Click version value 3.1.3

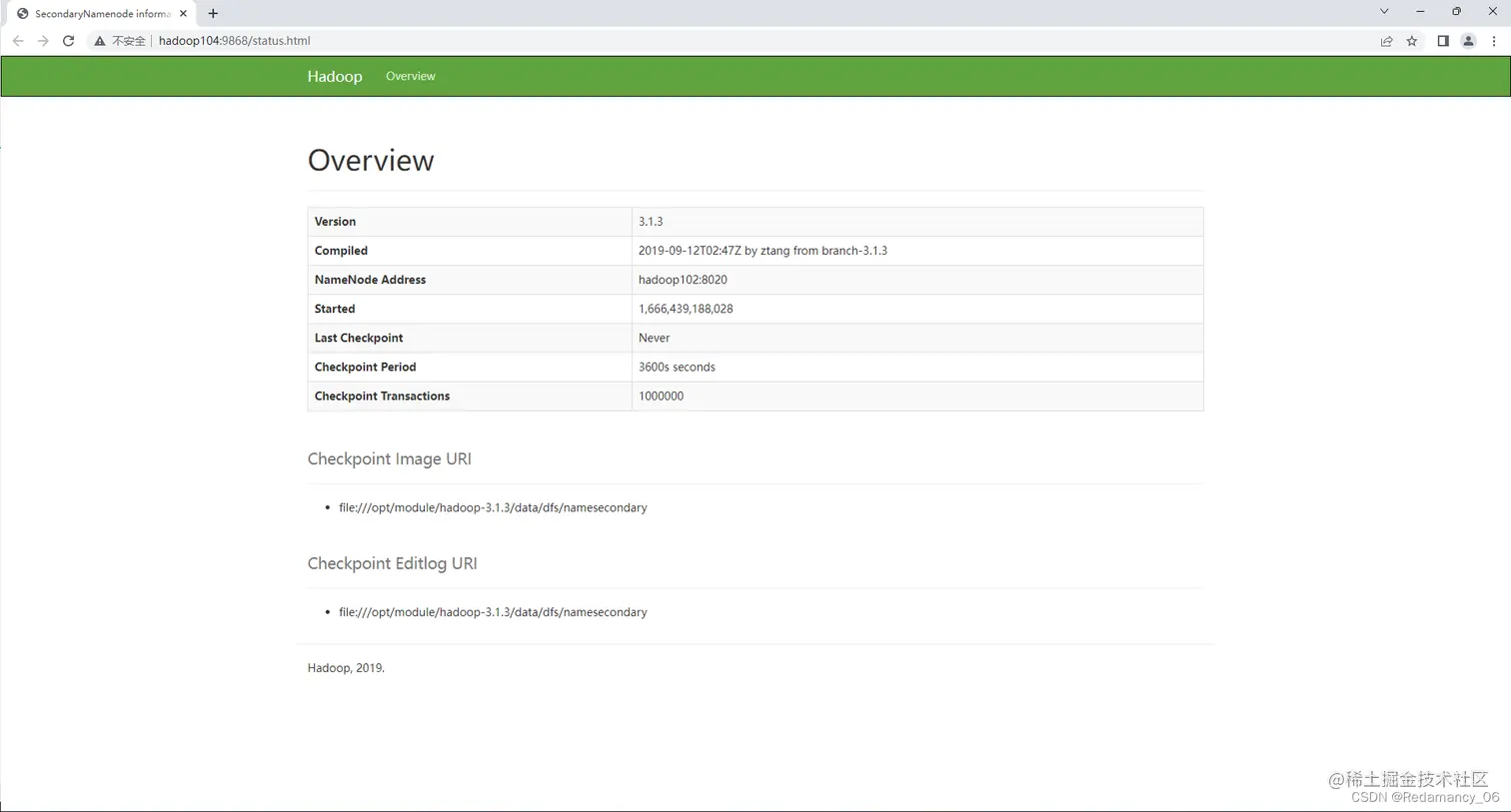pos(651,222)
